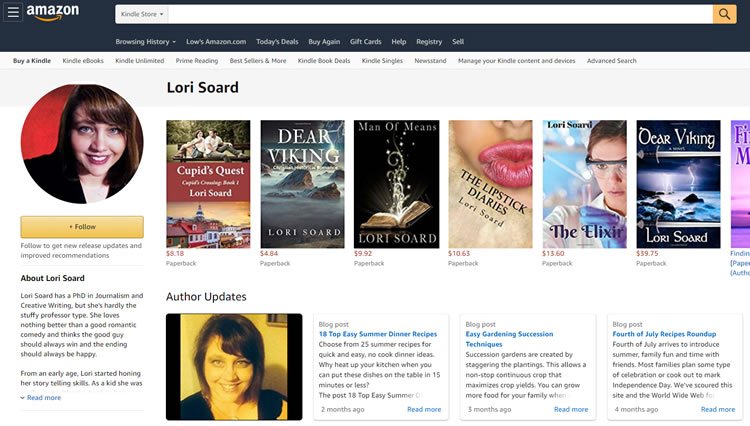750x426 pixels.
Task: Open Fourth of July Recipes Roundup post
Action: point(664,334)
